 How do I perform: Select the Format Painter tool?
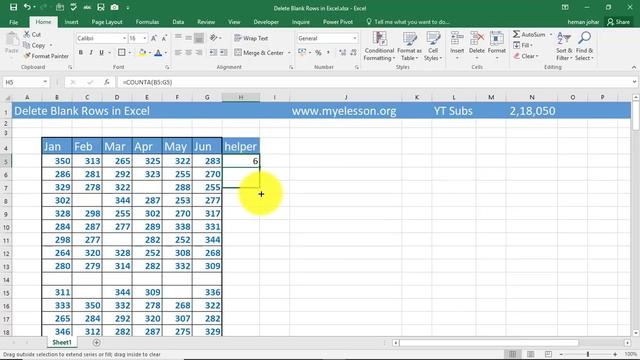click(x=46, y=56)
